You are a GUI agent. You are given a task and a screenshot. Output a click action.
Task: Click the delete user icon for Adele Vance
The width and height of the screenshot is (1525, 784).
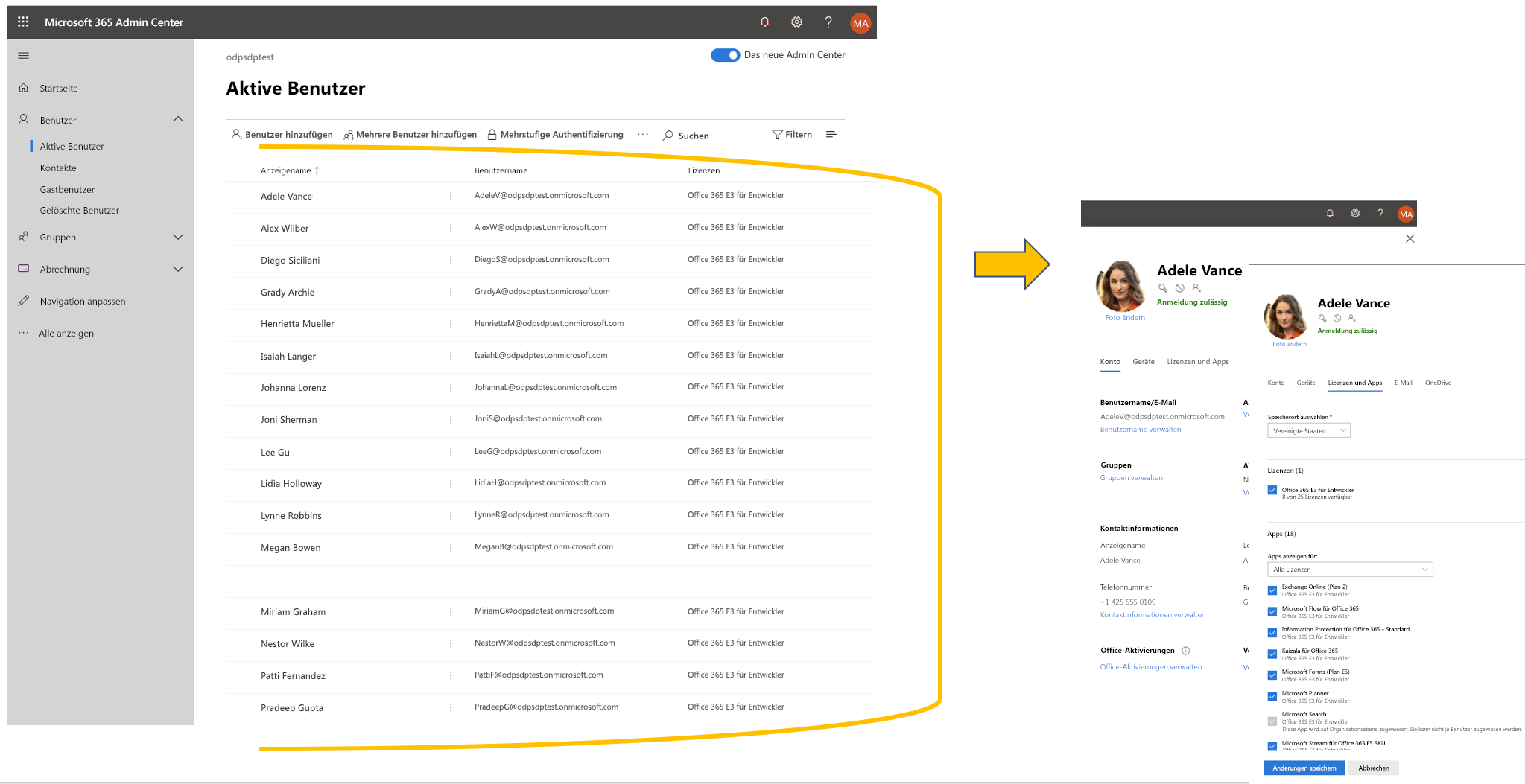(1196, 287)
